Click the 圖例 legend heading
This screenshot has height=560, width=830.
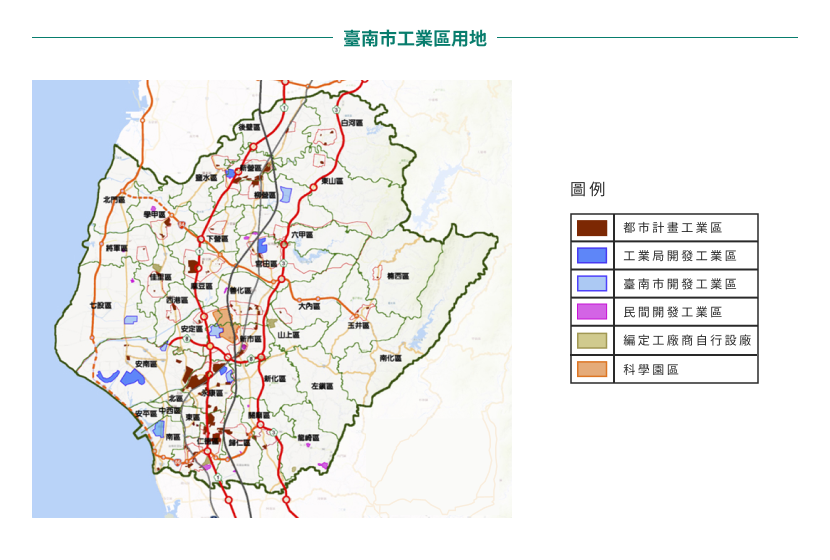click(x=587, y=189)
